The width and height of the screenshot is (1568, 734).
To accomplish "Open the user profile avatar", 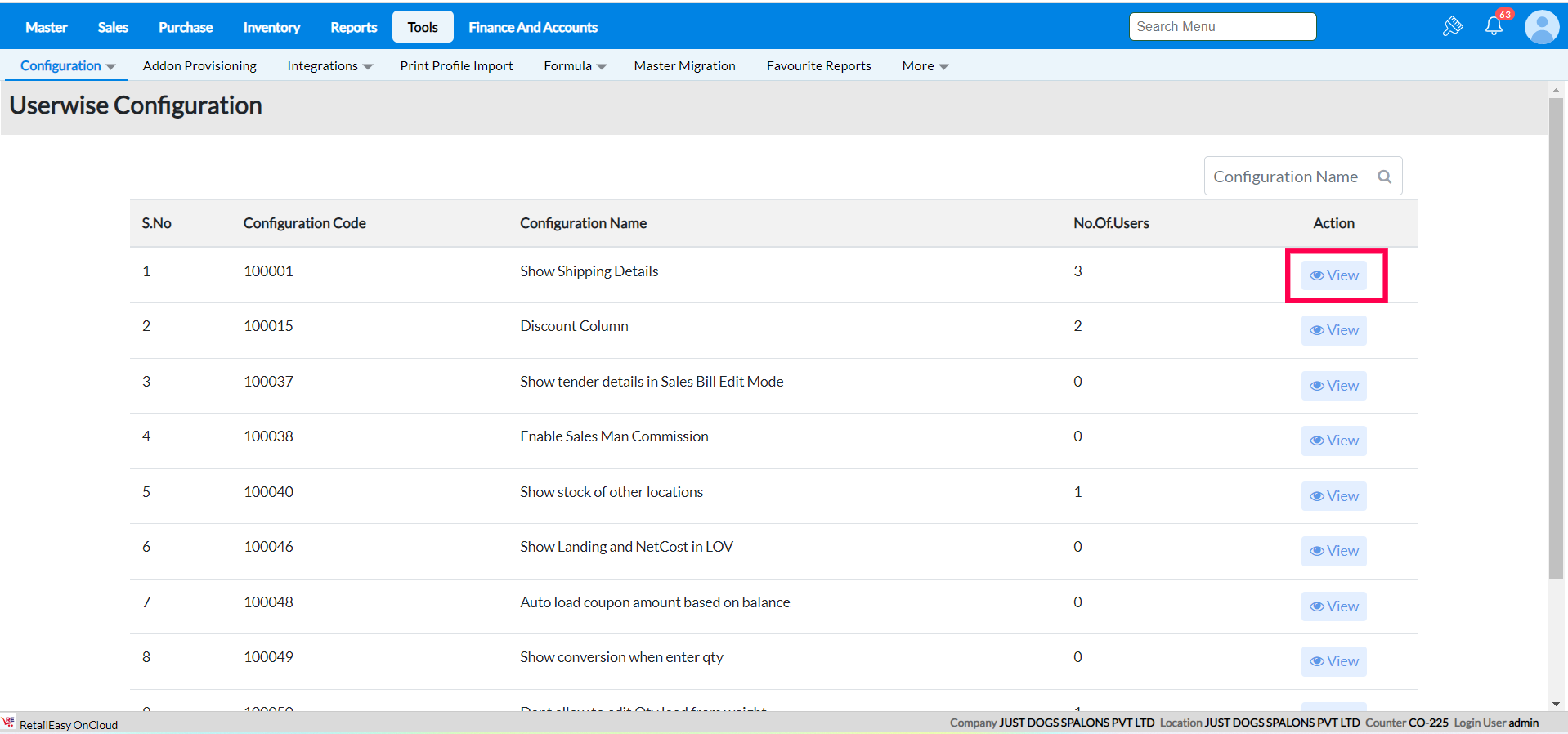I will (1541, 27).
